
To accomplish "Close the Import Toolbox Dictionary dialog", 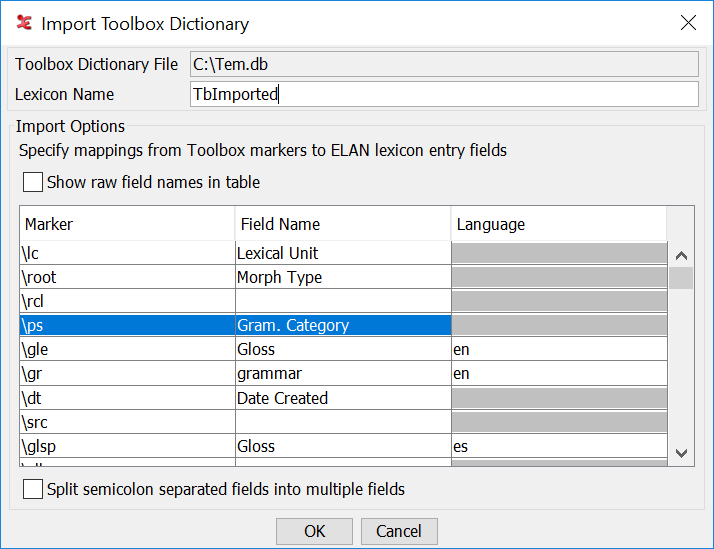I will pos(688,22).
